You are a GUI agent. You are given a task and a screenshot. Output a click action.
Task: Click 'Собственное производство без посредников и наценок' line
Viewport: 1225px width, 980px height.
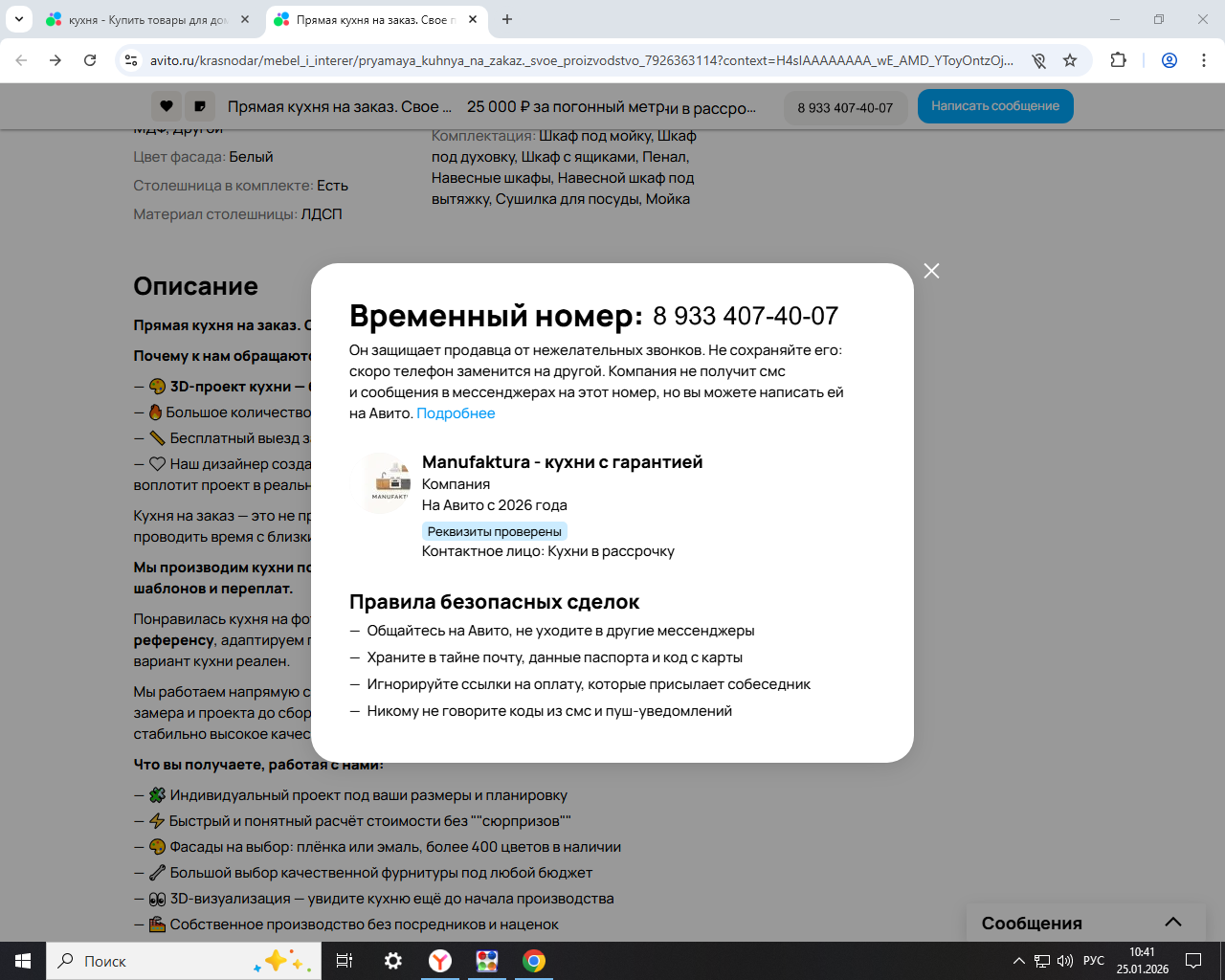(364, 924)
